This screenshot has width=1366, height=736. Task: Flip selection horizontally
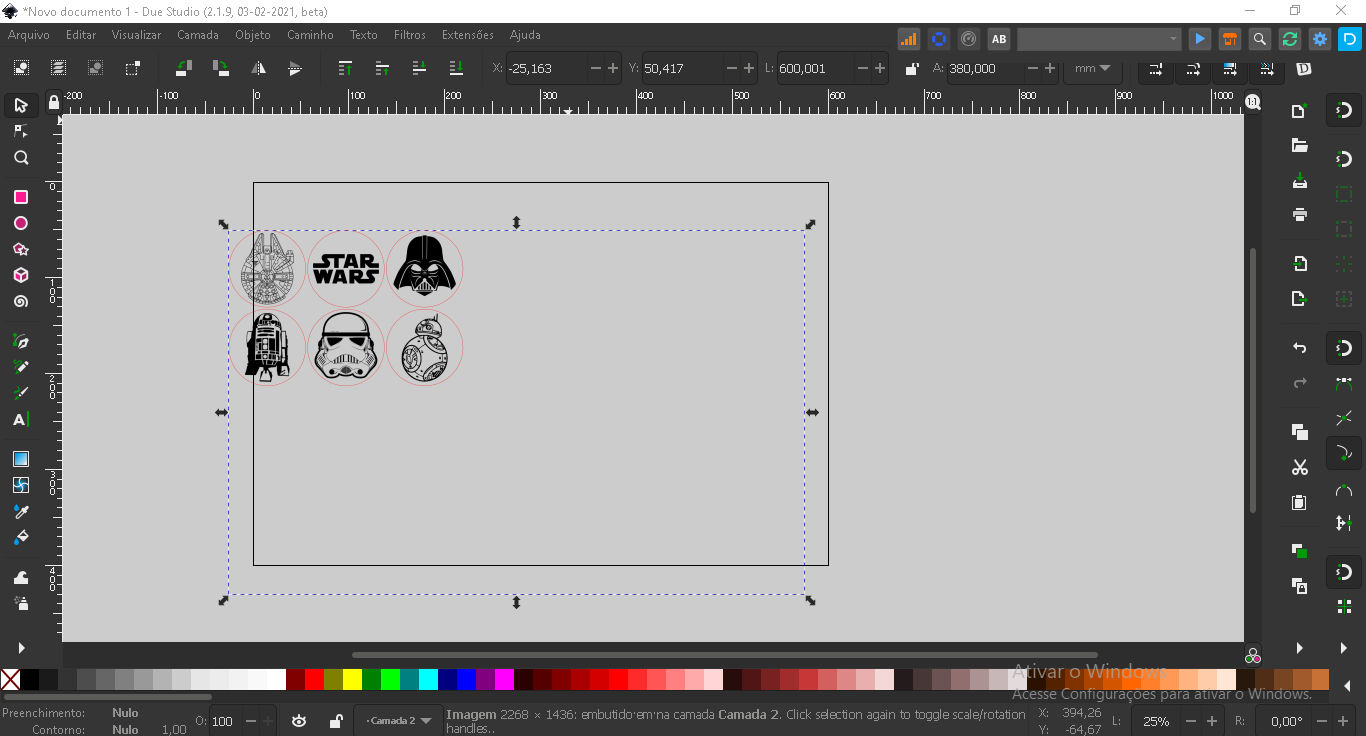[x=258, y=68]
